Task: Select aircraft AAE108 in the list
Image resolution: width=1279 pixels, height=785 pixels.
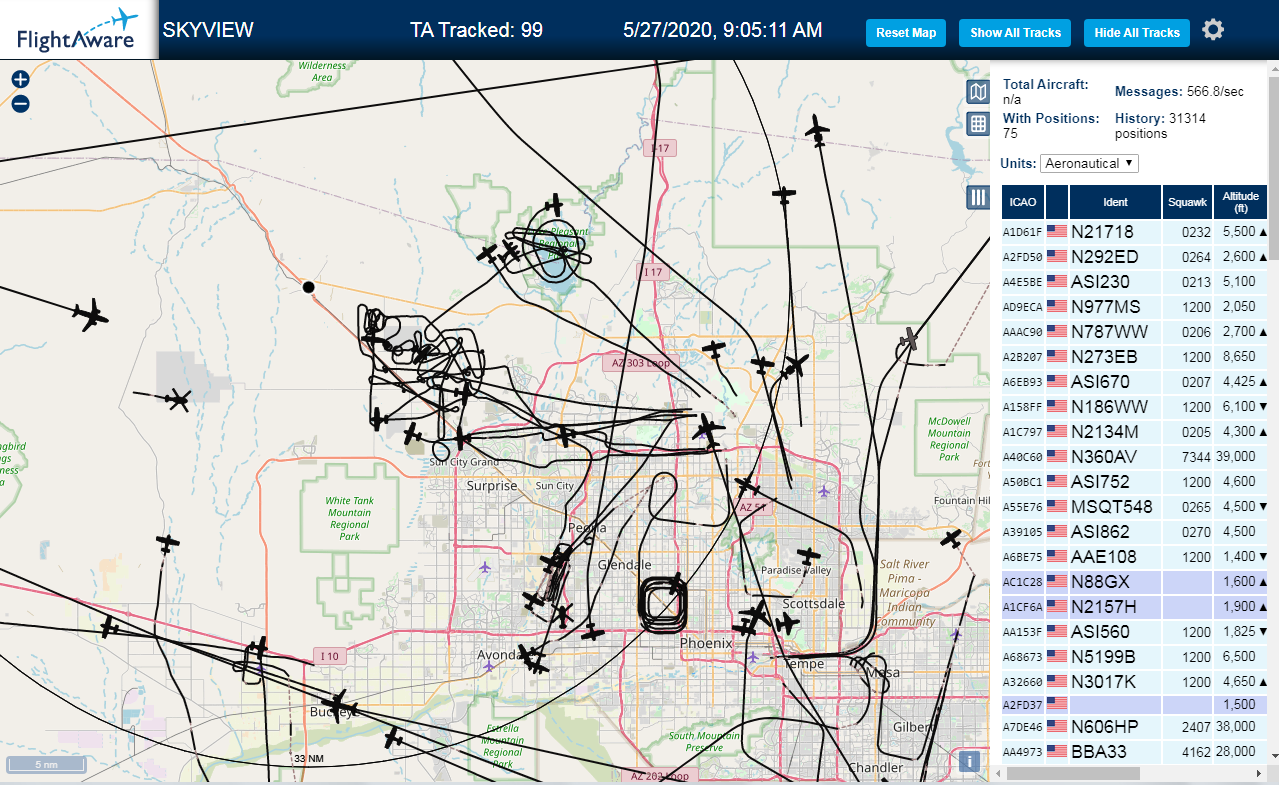Action: coord(1135,557)
